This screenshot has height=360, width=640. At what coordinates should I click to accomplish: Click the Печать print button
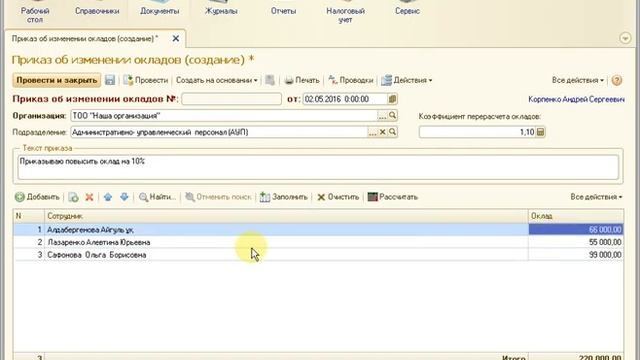point(302,80)
